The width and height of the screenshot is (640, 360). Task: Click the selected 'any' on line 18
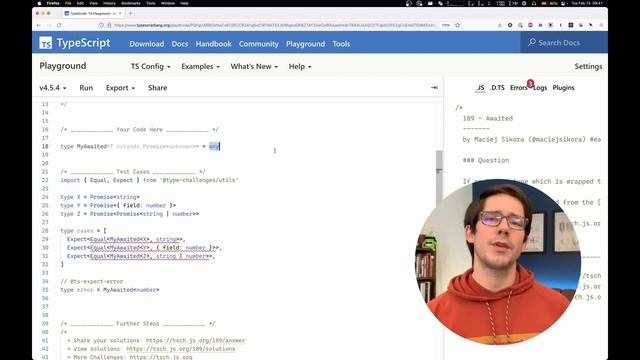(x=214, y=146)
